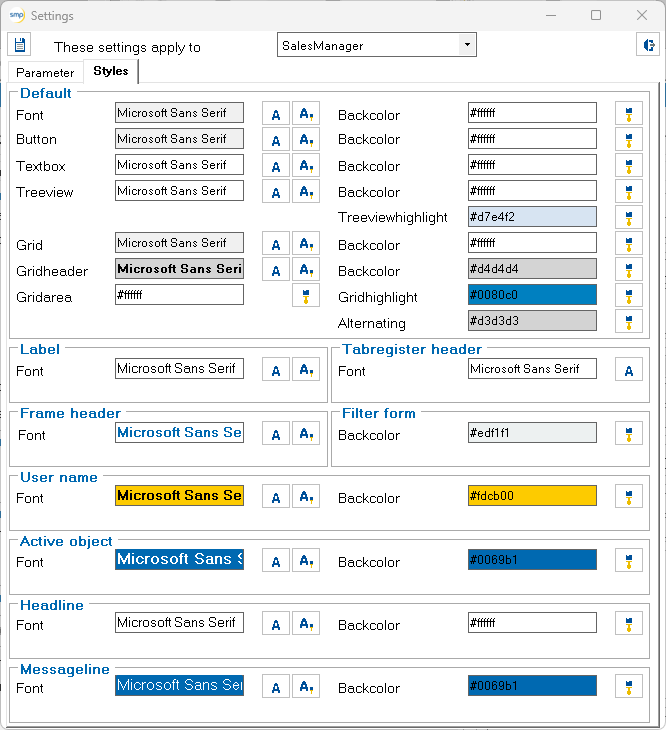This screenshot has height=730, width=666.
Task: Open backcolor picker for Grid row
Action: (629, 243)
